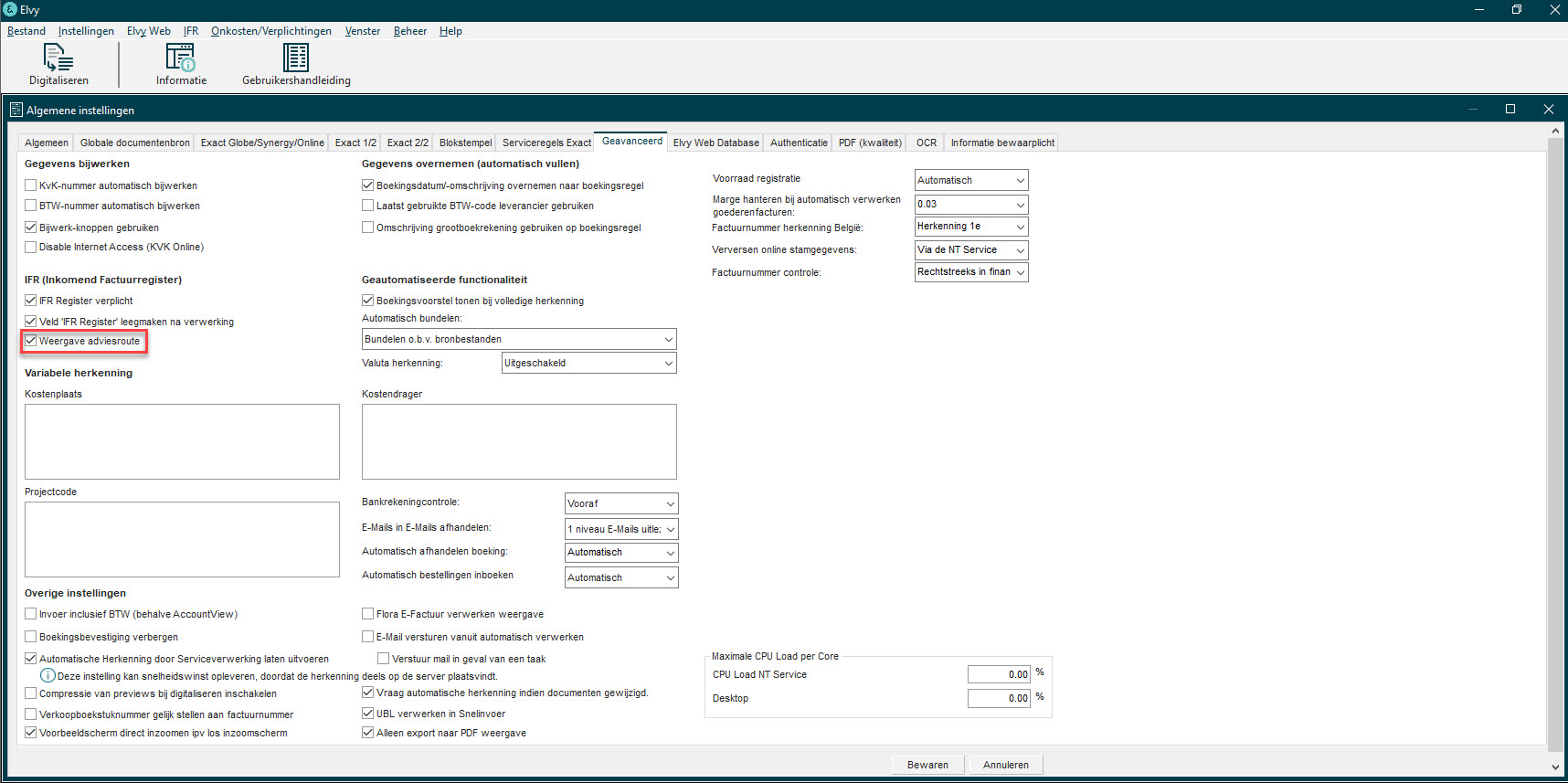The height and width of the screenshot is (783, 1568).
Task: Expand the Voorraad registratie dropdown
Action: pos(970,180)
